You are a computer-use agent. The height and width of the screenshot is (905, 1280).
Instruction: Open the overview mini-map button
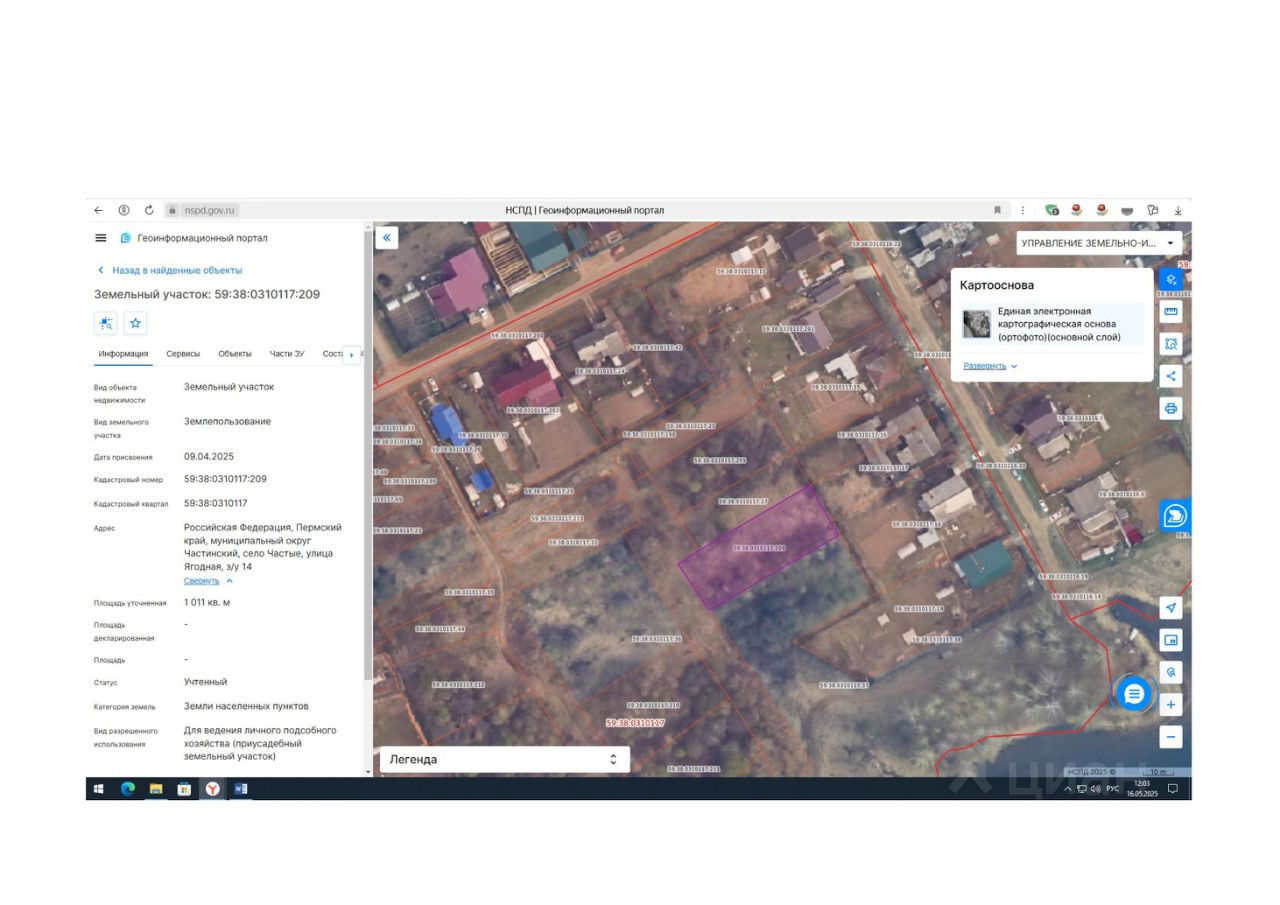pos(1171,640)
